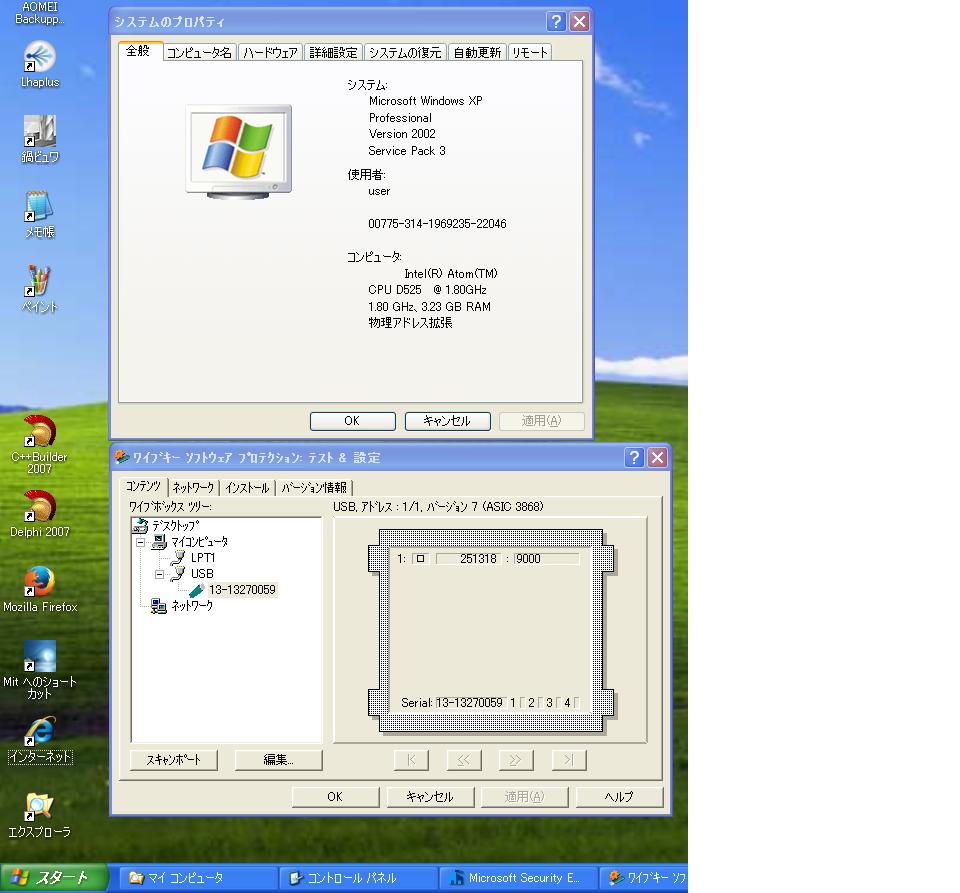960x893 pixels.
Task: Switch to コントロール パネル taskbar item
Action: pos(358,878)
